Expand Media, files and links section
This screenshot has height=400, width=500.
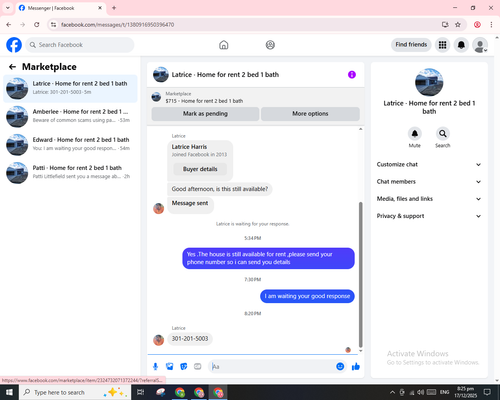(429, 199)
